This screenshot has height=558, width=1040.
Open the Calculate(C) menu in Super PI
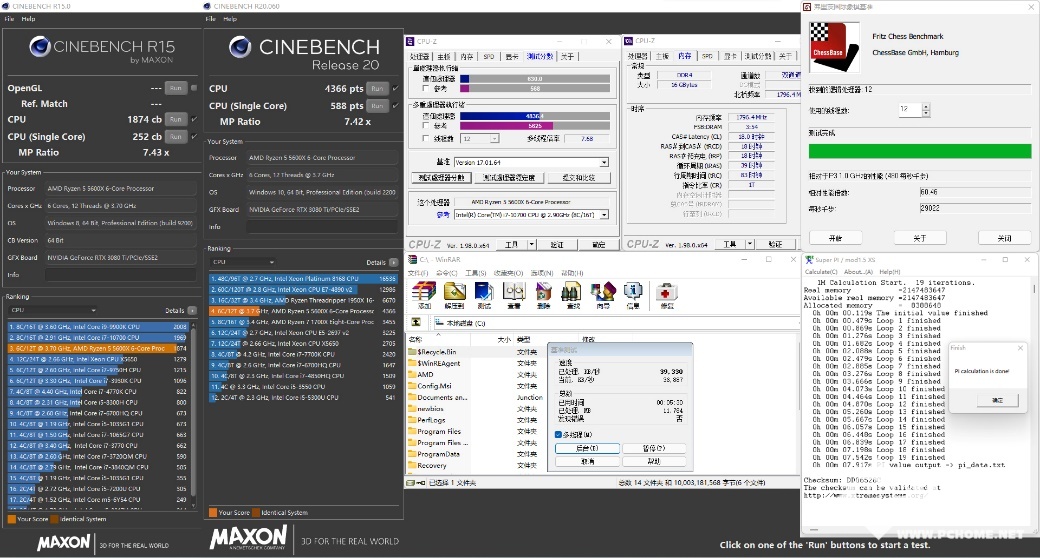(x=820, y=271)
